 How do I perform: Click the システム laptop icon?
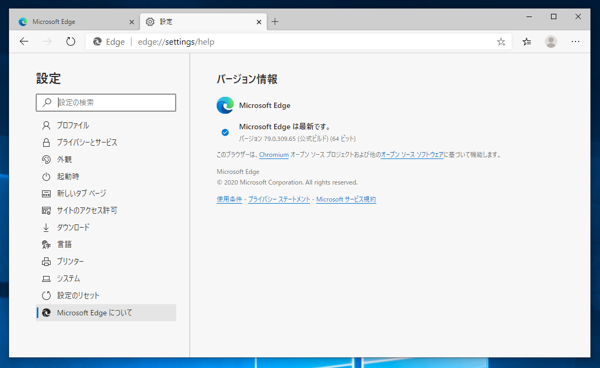tap(46, 278)
